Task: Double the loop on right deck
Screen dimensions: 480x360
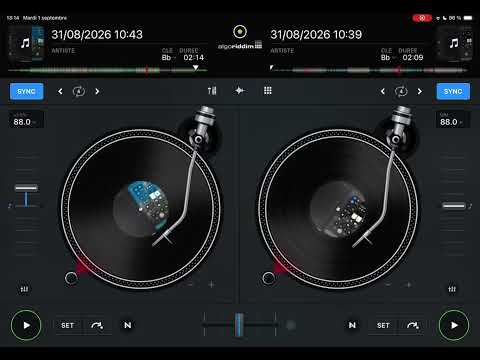Action: [420, 91]
